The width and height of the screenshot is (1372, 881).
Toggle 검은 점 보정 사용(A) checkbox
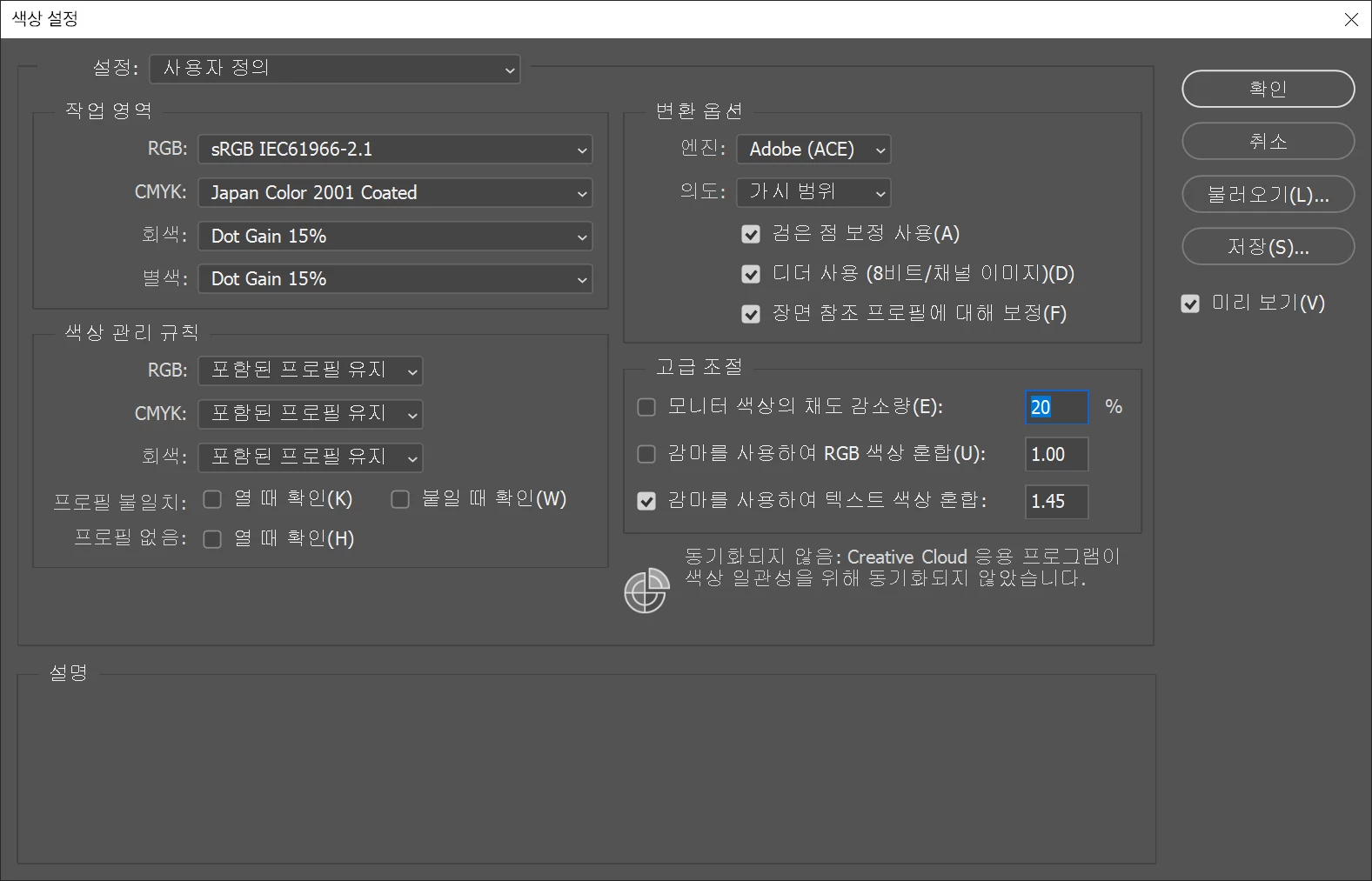pyautogui.click(x=751, y=235)
